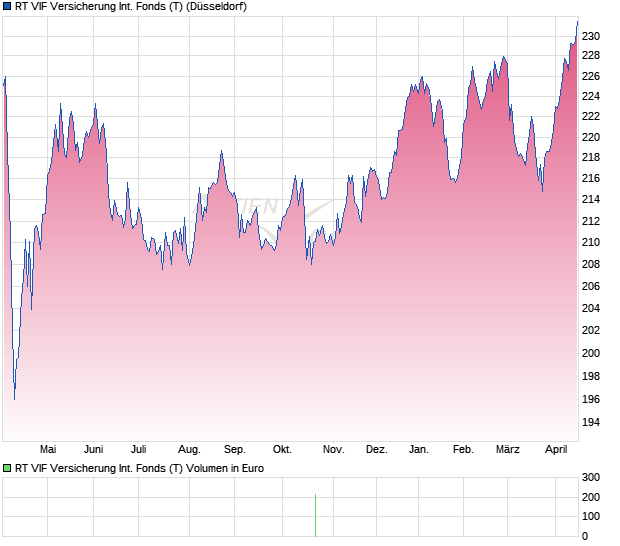Click the 230 price axis value
620x546 pixels.
coord(591,37)
